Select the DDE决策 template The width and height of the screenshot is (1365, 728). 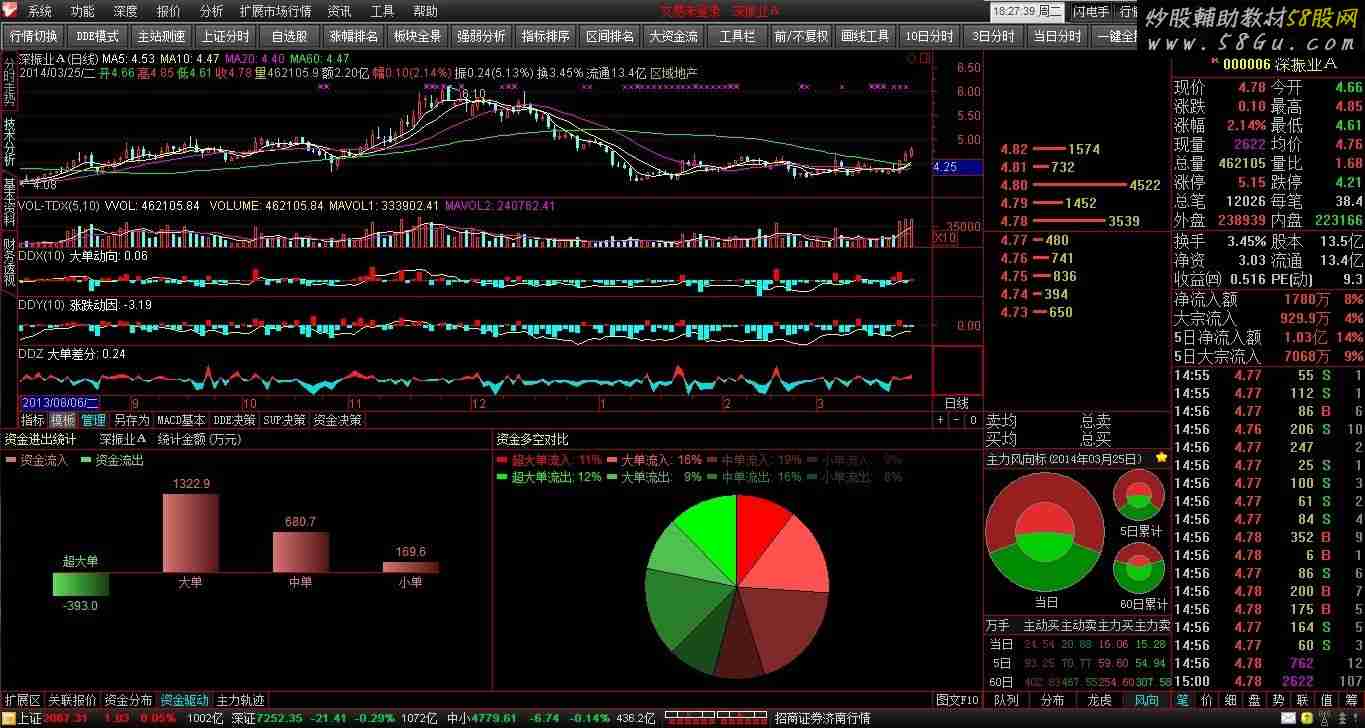[x=235, y=420]
